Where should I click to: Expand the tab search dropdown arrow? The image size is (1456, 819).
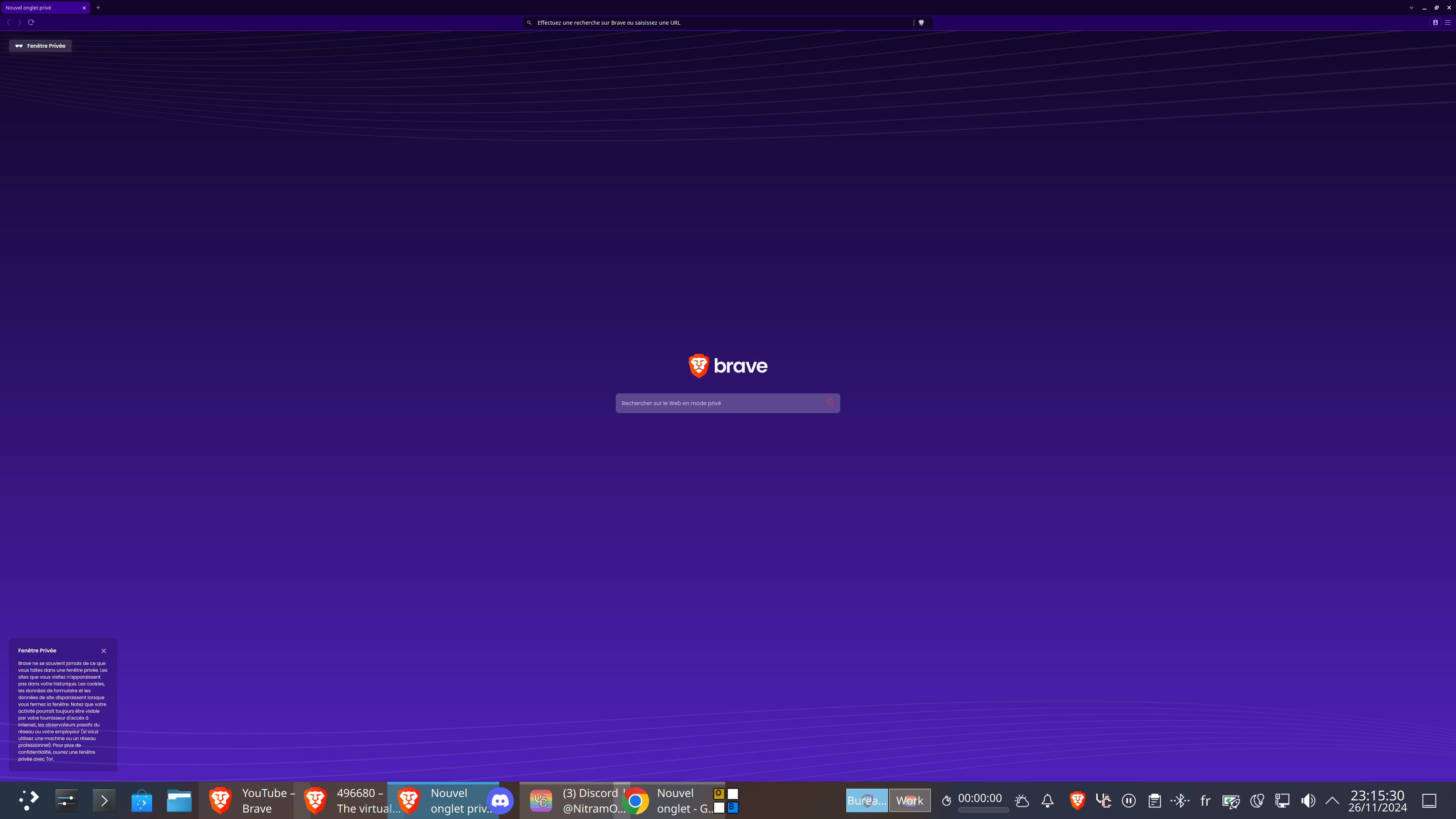point(1411,8)
